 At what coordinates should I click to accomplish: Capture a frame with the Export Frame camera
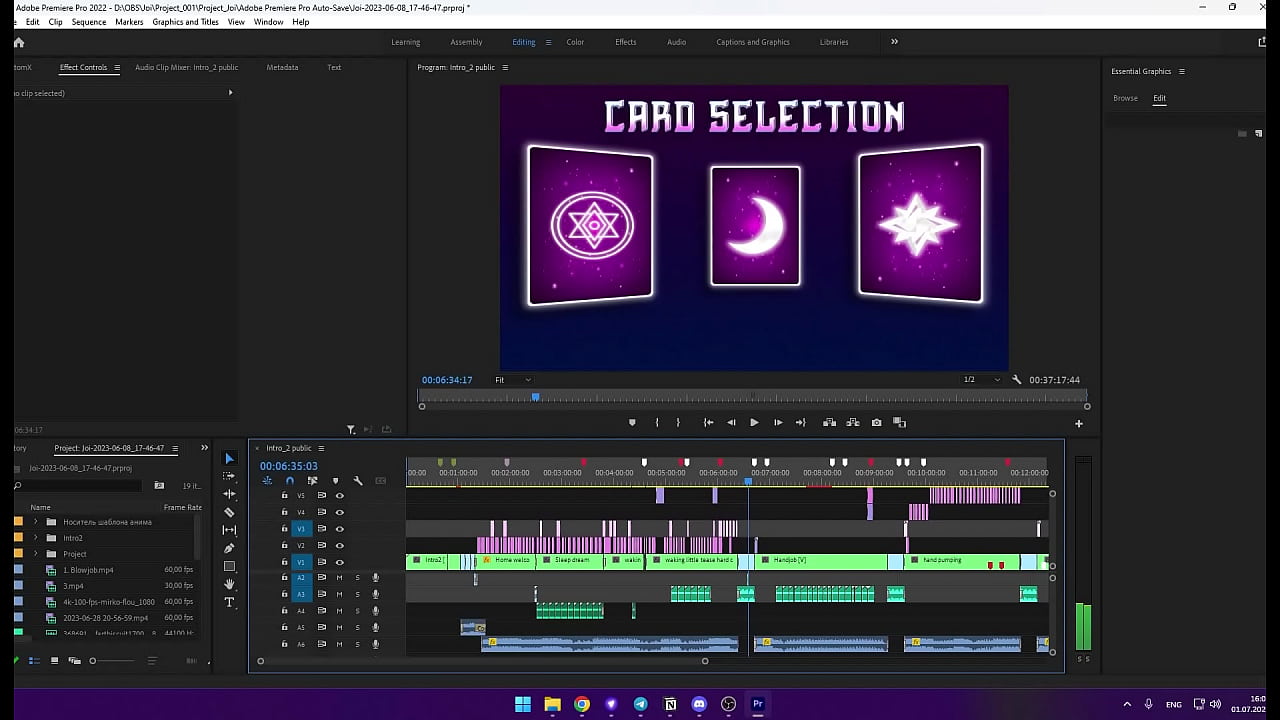[x=876, y=422]
